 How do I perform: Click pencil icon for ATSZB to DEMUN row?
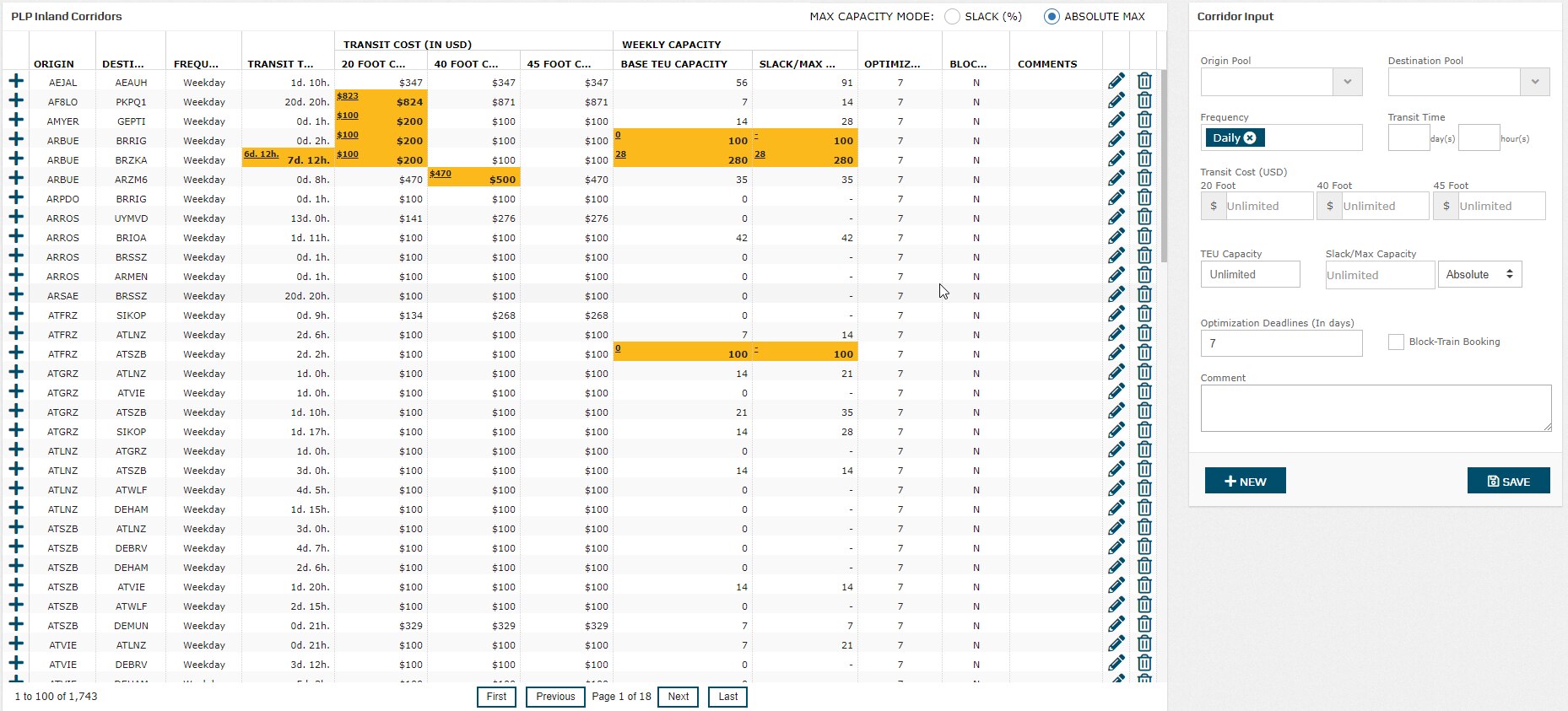1116,624
